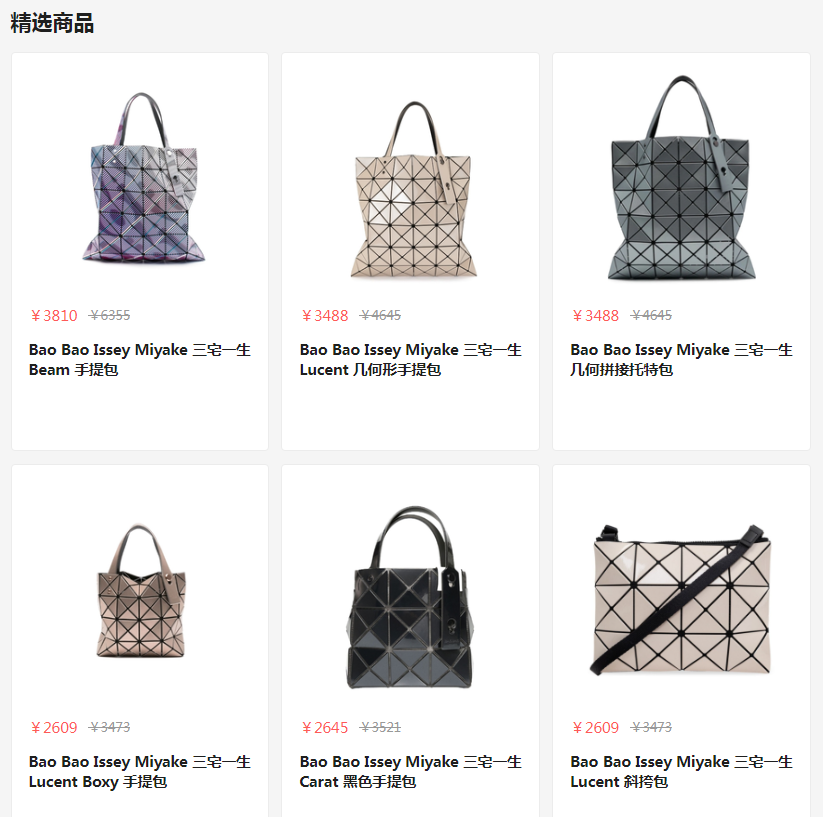Open the Beam 手提包 product title link
823x817 pixels.
[140, 359]
